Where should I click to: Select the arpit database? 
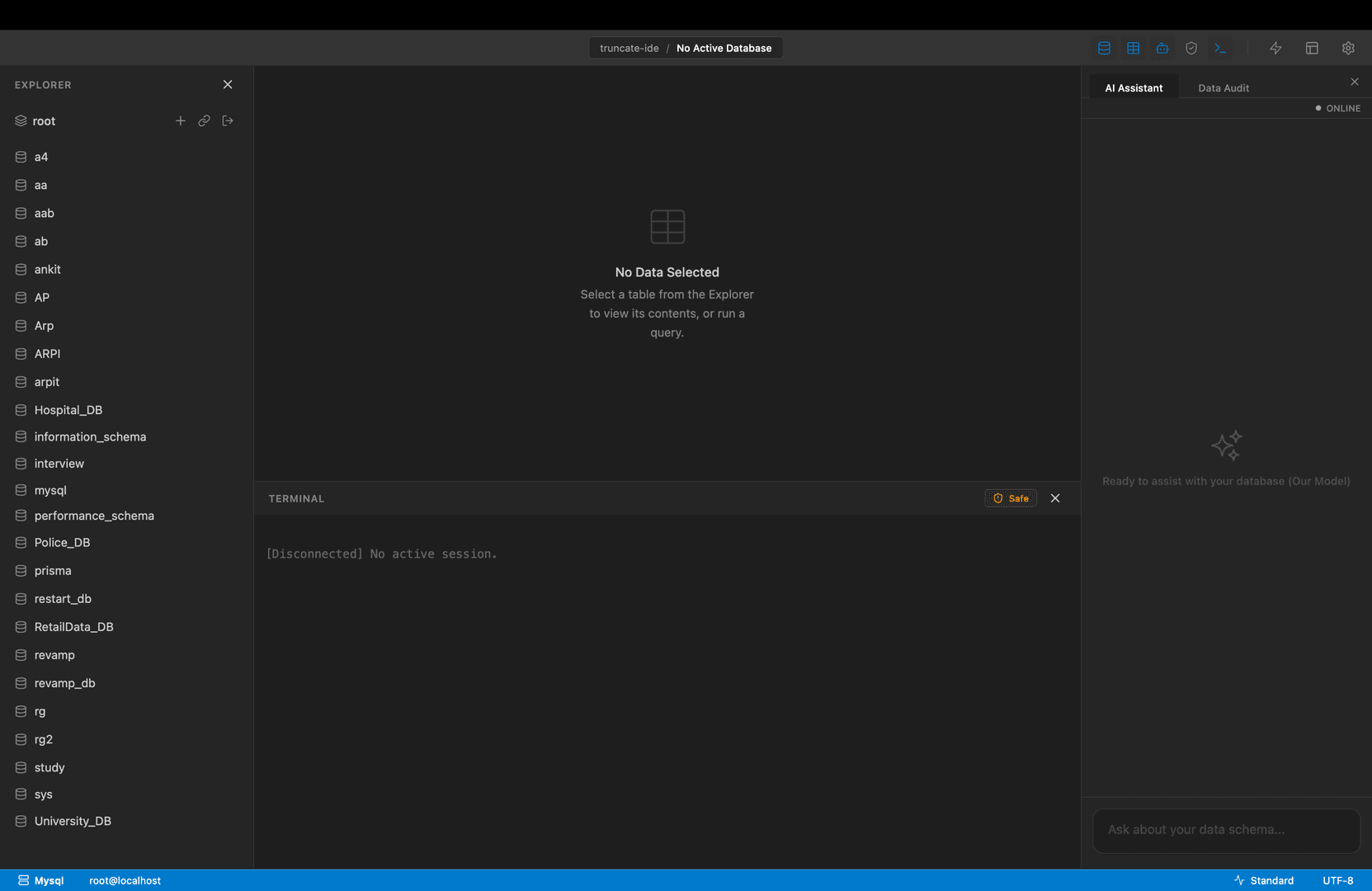126,381
